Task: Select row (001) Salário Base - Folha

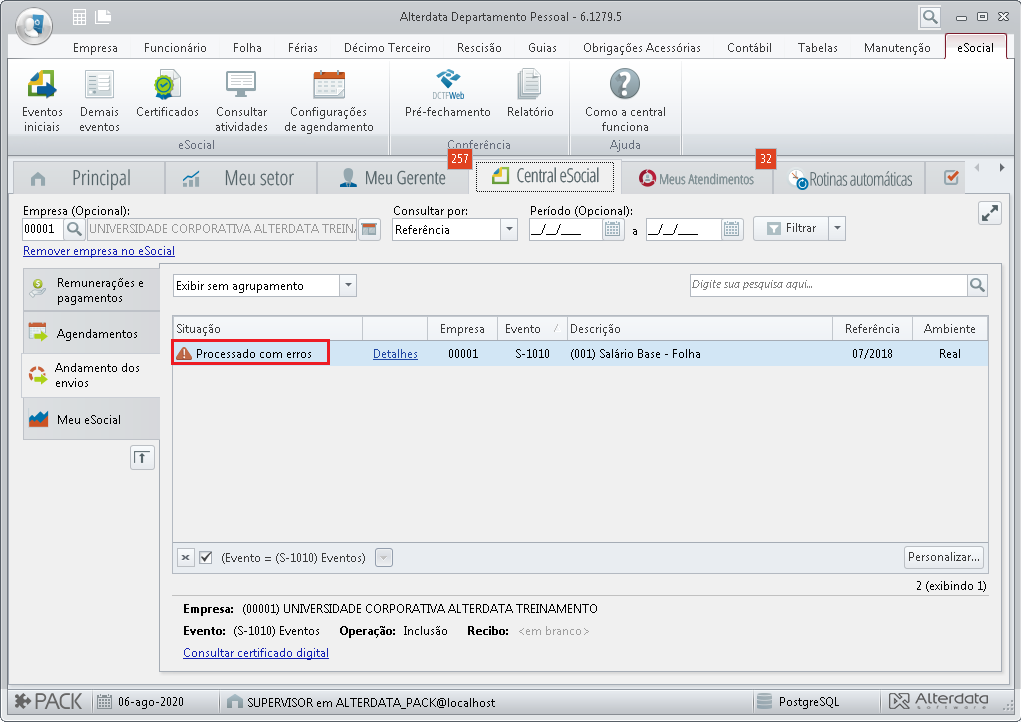Action: (580, 354)
